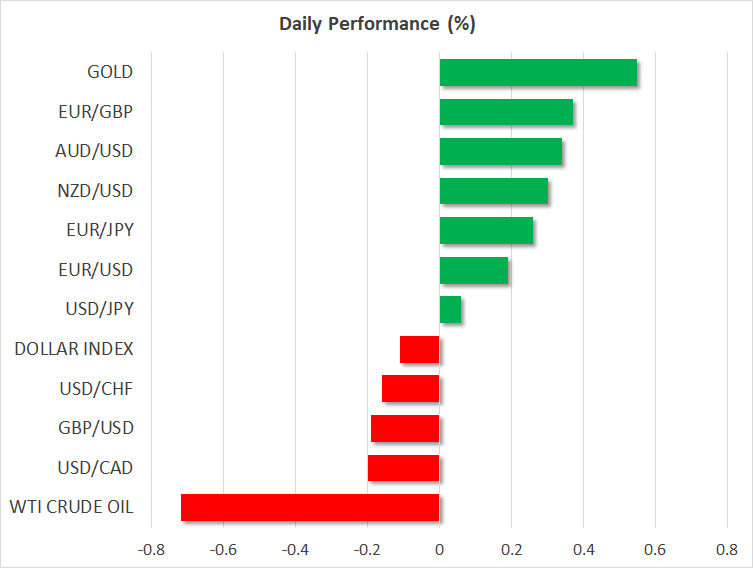Screen dimensions: 753x568
Task: Click the EUR/JPY green bar
Action: (x=486, y=231)
